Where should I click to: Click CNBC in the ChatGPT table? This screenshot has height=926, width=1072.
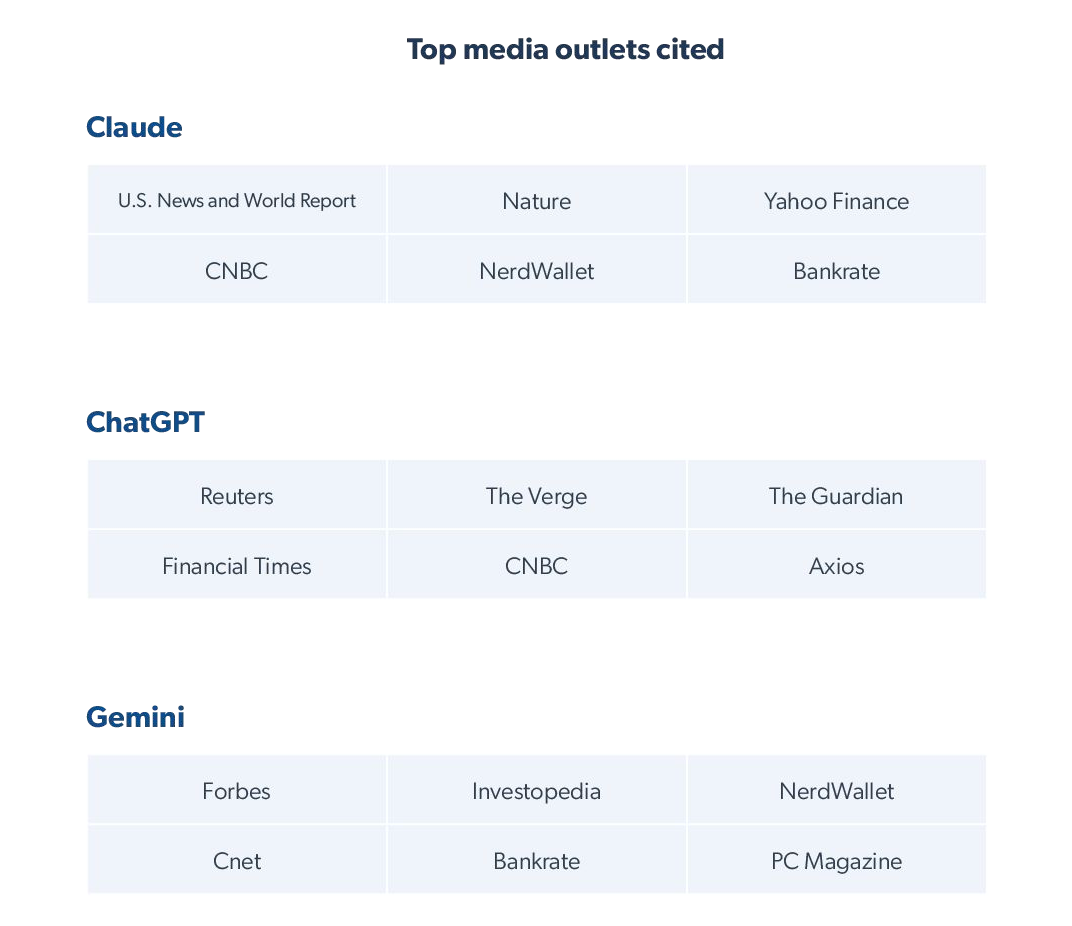537,566
